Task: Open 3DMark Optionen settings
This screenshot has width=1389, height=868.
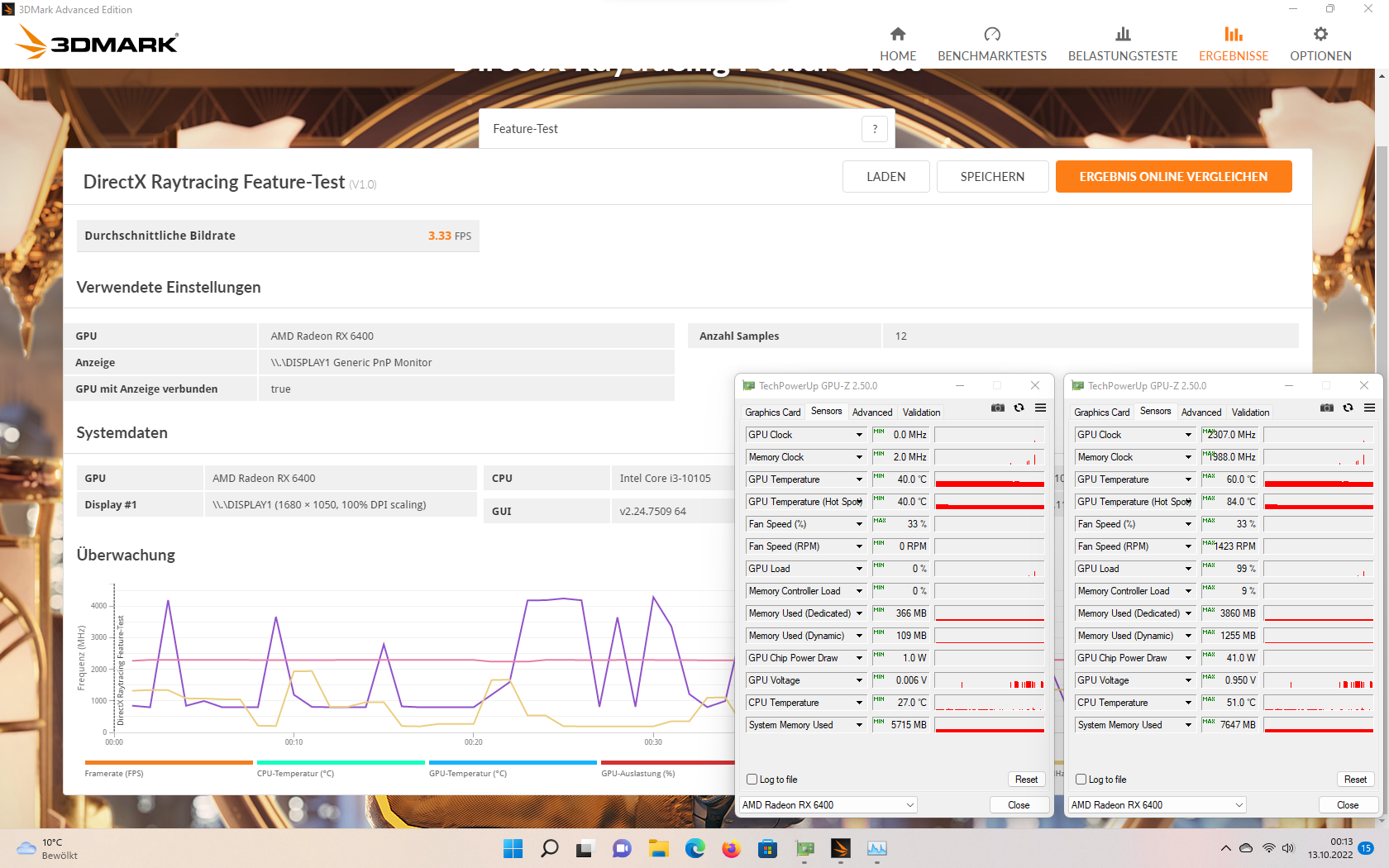Action: [x=1320, y=41]
